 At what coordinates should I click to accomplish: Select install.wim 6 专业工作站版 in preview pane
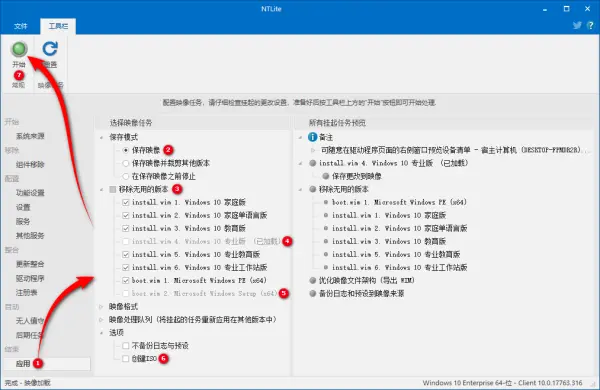[x=399, y=267]
